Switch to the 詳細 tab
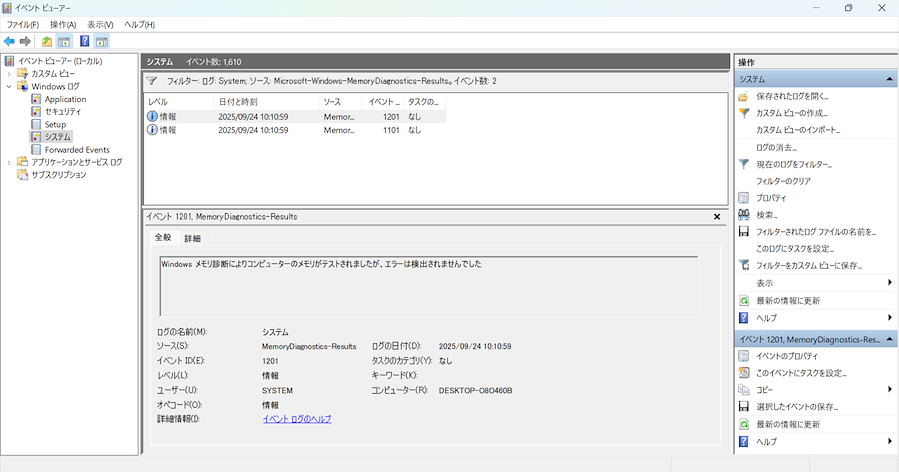The width and height of the screenshot is (899, 472). (192, 238)
